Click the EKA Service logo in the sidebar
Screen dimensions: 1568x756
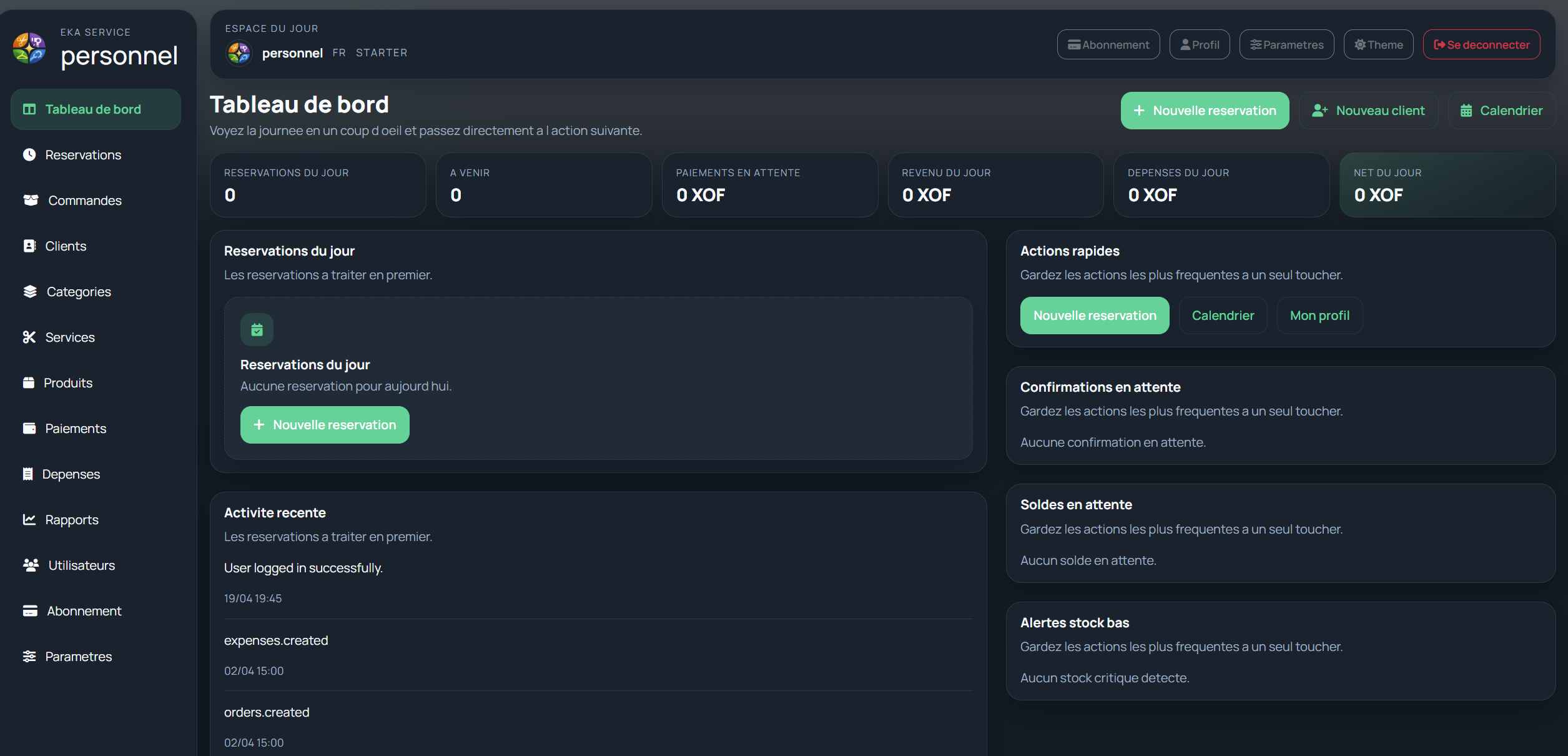[x=29, y=49]
